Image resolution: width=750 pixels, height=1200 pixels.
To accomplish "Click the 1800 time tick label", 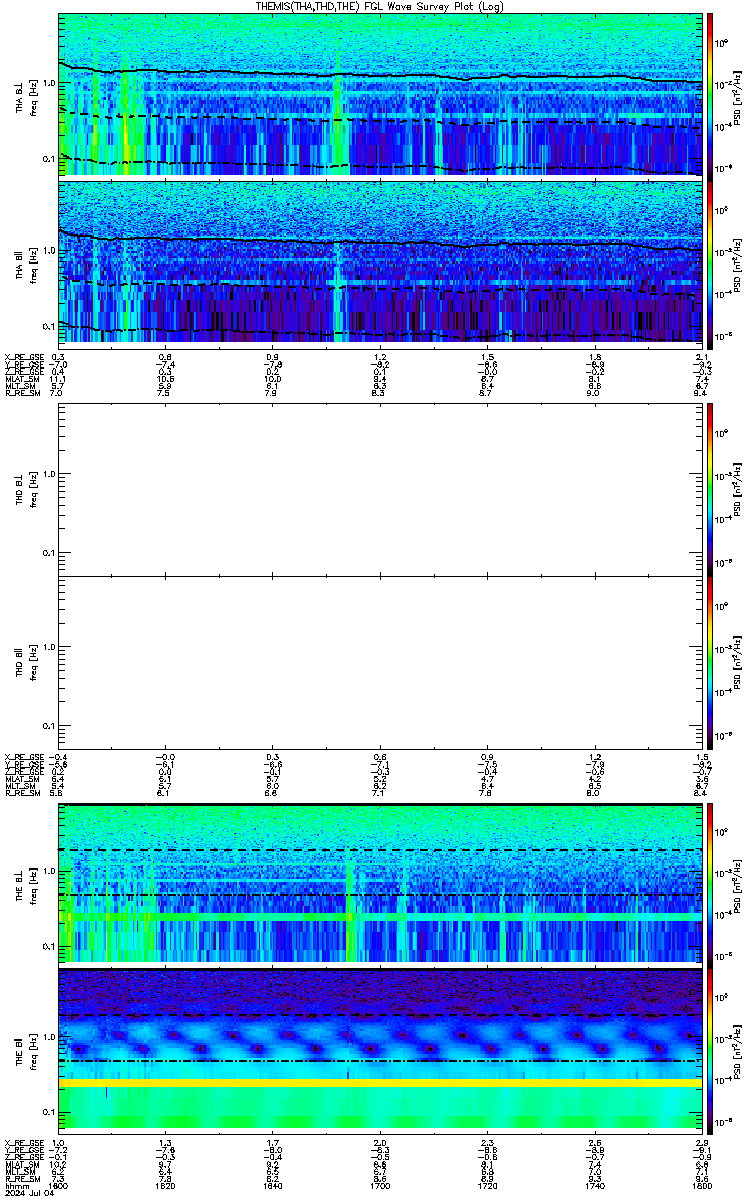I will tap(700, 1184).
